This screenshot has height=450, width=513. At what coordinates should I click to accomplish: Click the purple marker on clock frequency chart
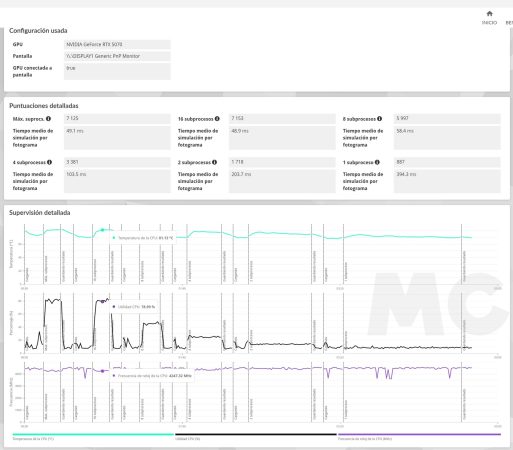tap(102, 371)
